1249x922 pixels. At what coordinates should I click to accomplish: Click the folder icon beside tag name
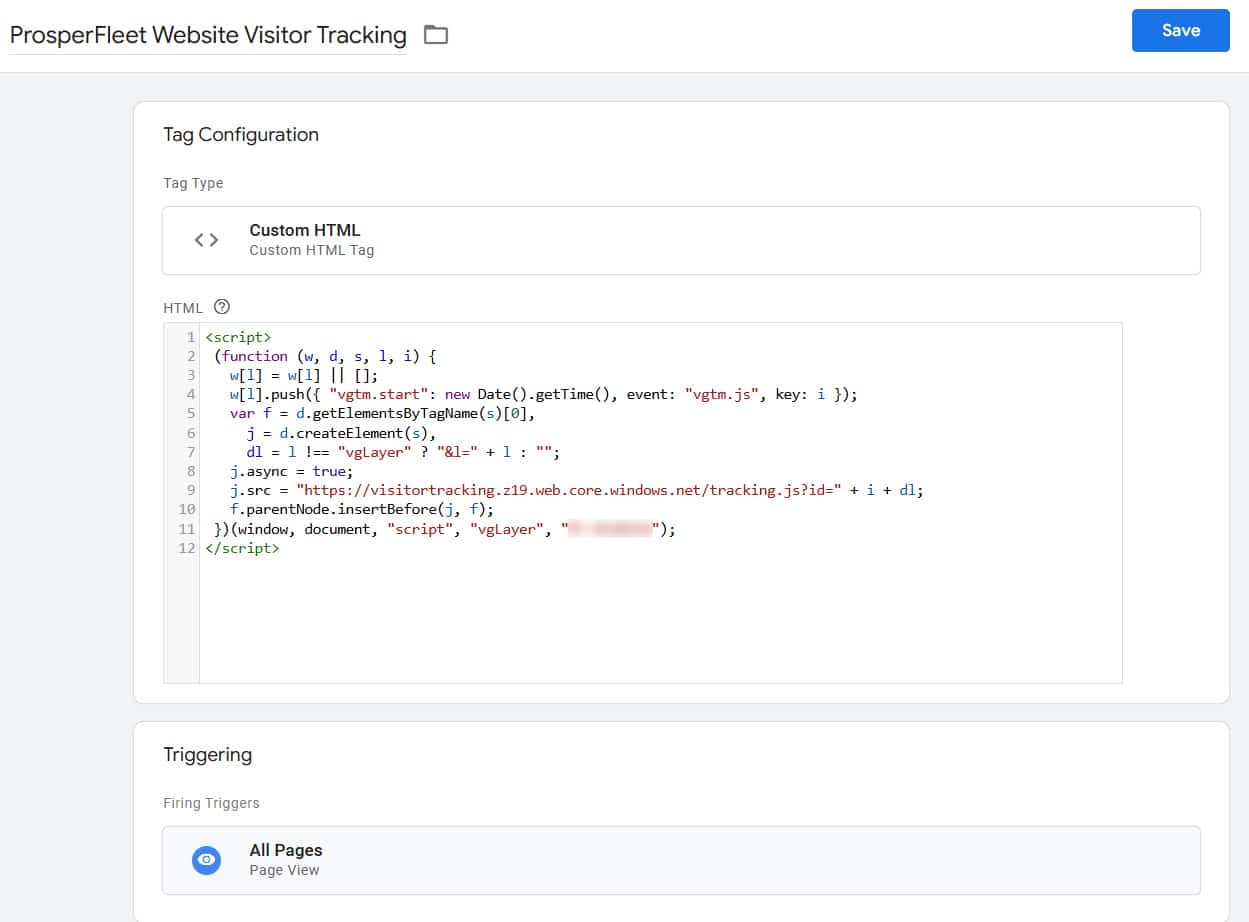435,36
